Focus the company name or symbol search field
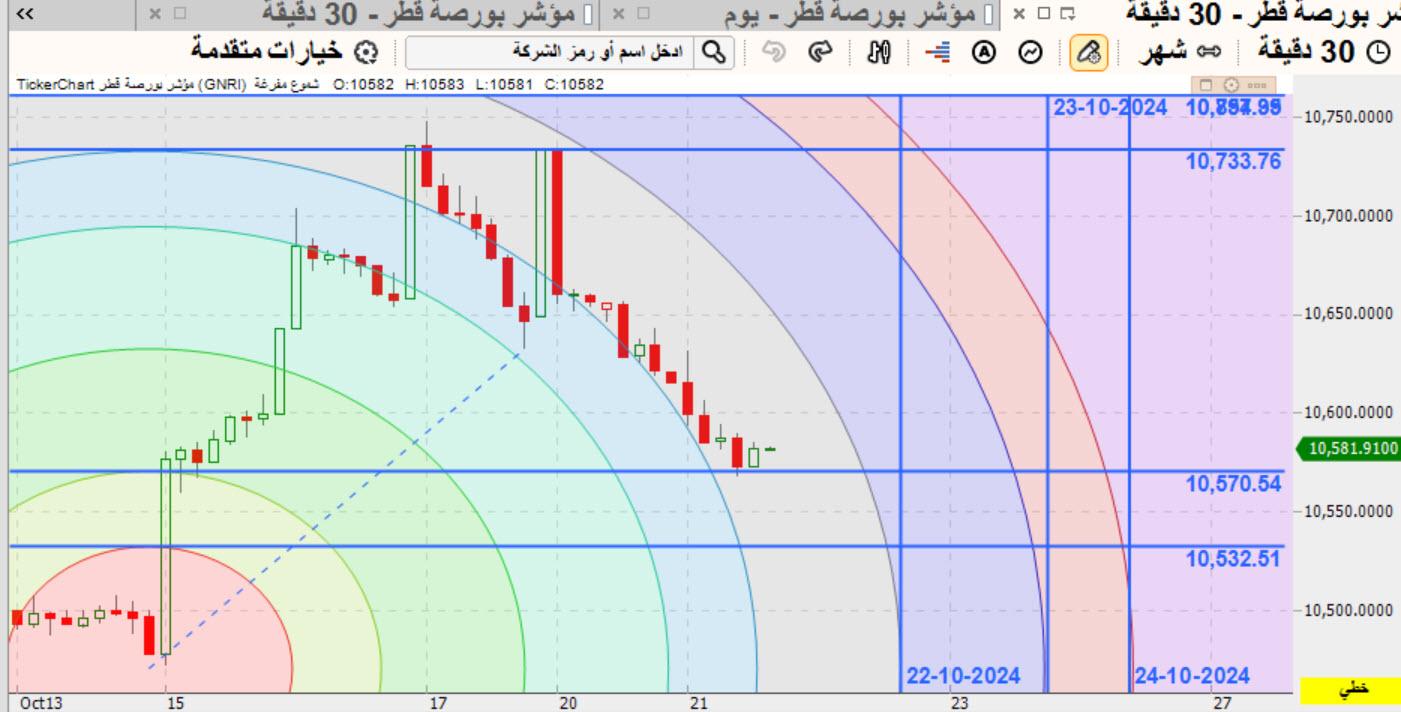Viewport: 1401px width, 712px height. click(551, 53)
